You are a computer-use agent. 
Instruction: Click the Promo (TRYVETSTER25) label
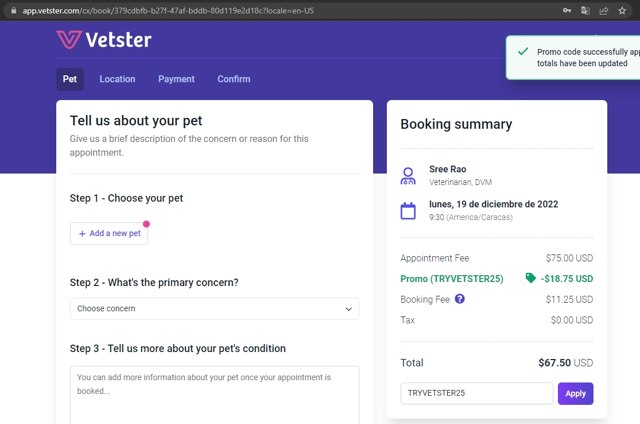click(452, 279)
